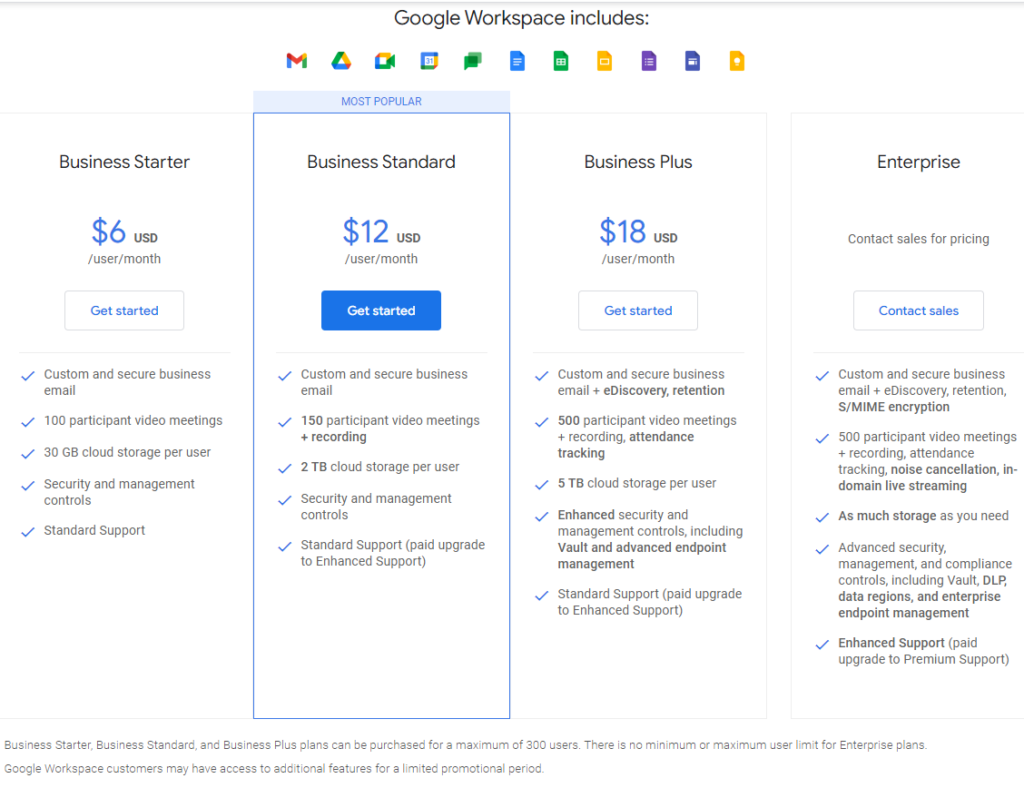The height and width of the screenshot is (788, 1024).
Task: Click the Google Slides icon
Action: [x=605, y=61]
